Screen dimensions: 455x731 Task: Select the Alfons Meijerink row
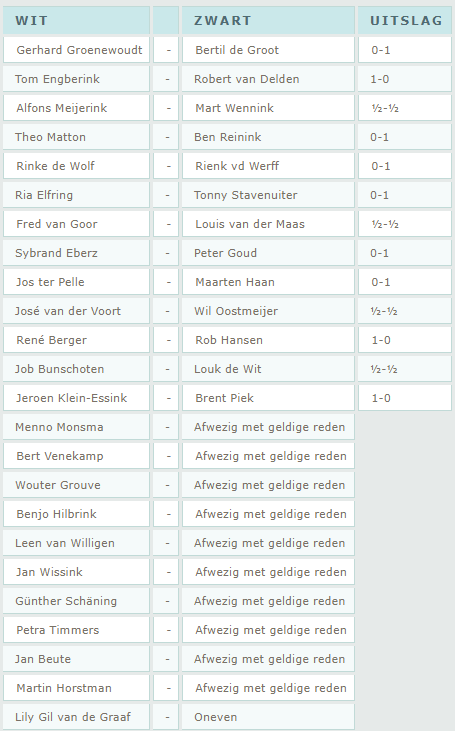(227, 108)
